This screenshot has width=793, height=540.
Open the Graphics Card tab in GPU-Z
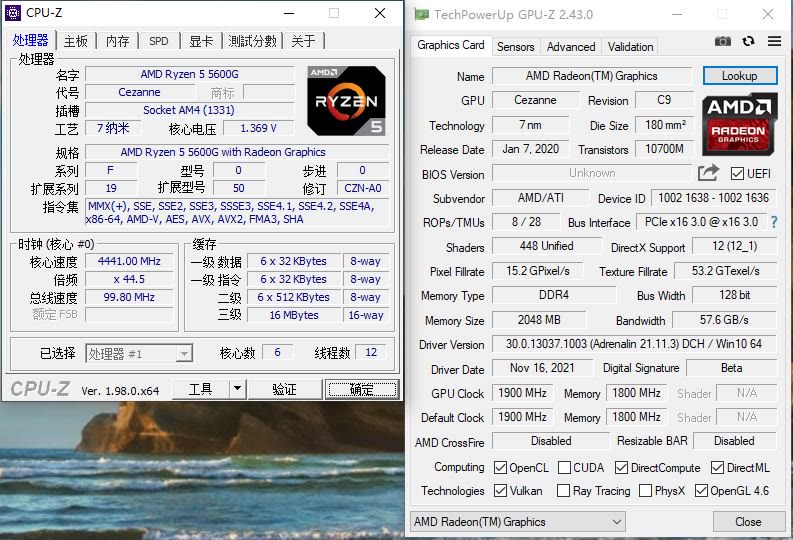[x=451, y=45]
